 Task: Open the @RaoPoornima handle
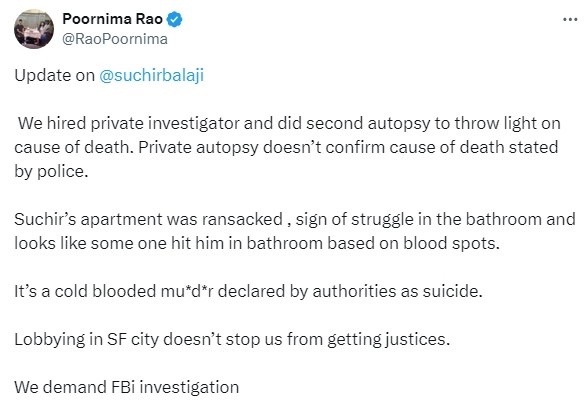(115, 39)
